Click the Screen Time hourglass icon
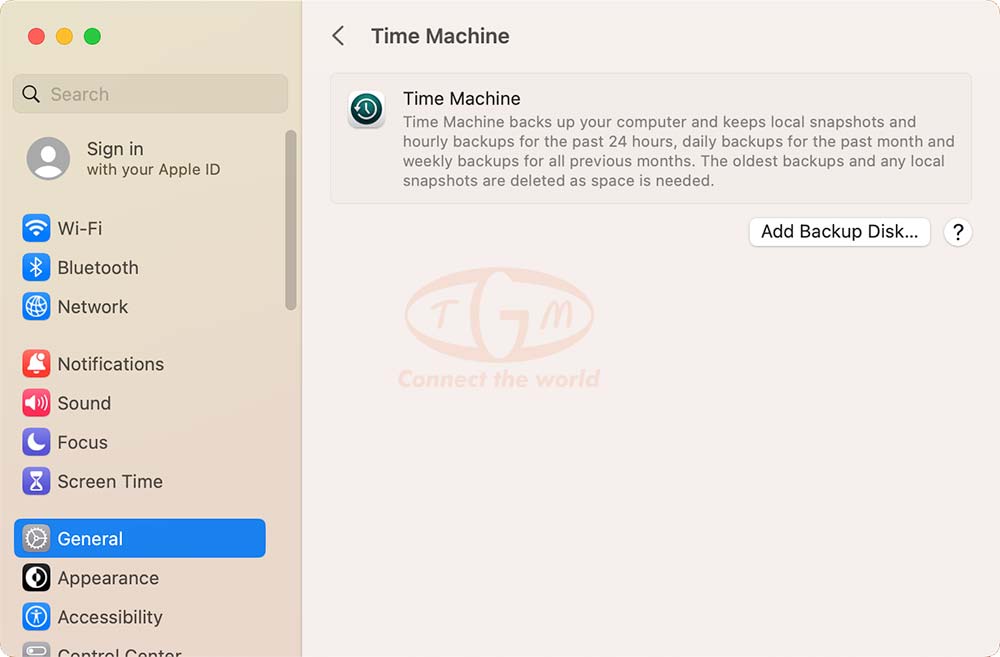 (x=36, y=481)
